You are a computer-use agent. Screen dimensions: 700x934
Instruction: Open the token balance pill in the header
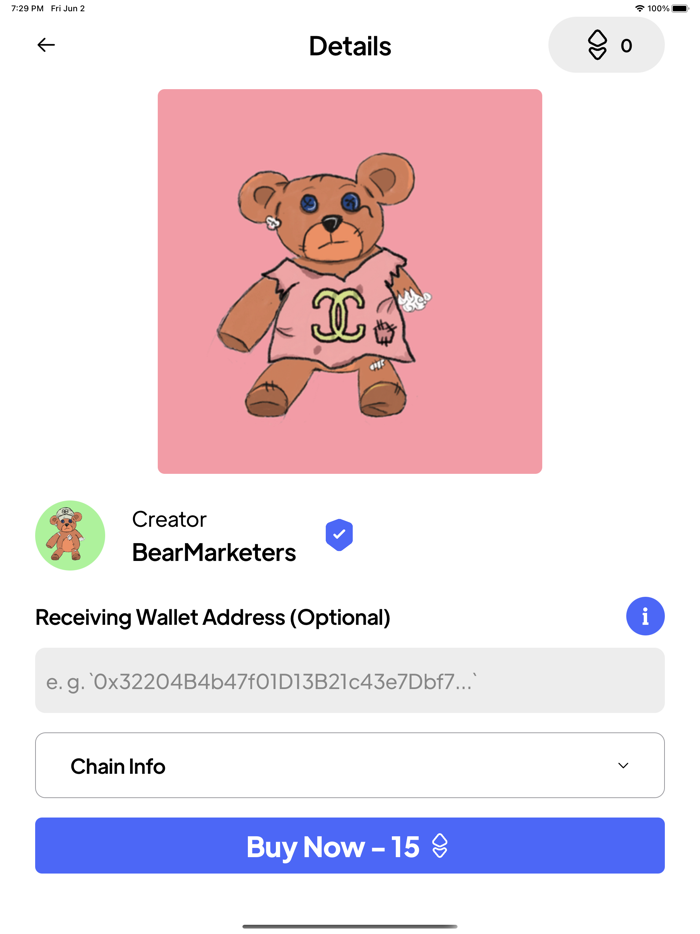tap(606, 45)
